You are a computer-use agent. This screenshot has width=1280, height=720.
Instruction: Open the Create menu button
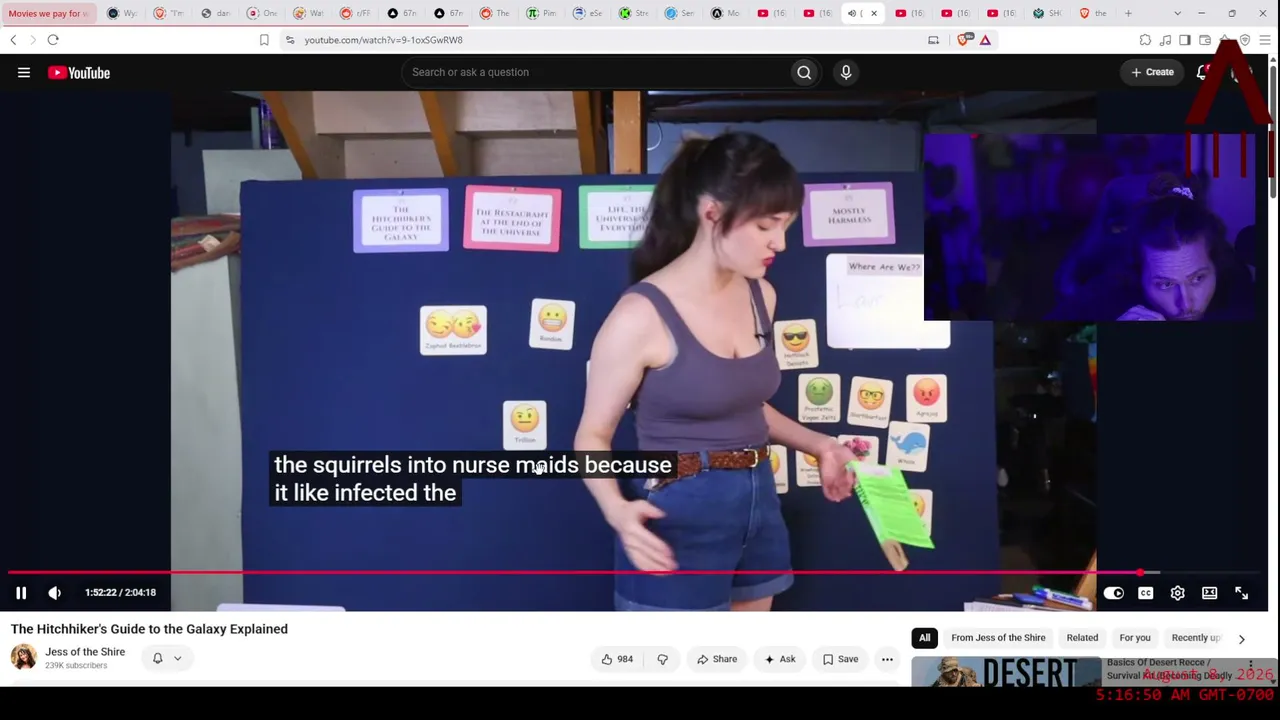[1153, 72]
